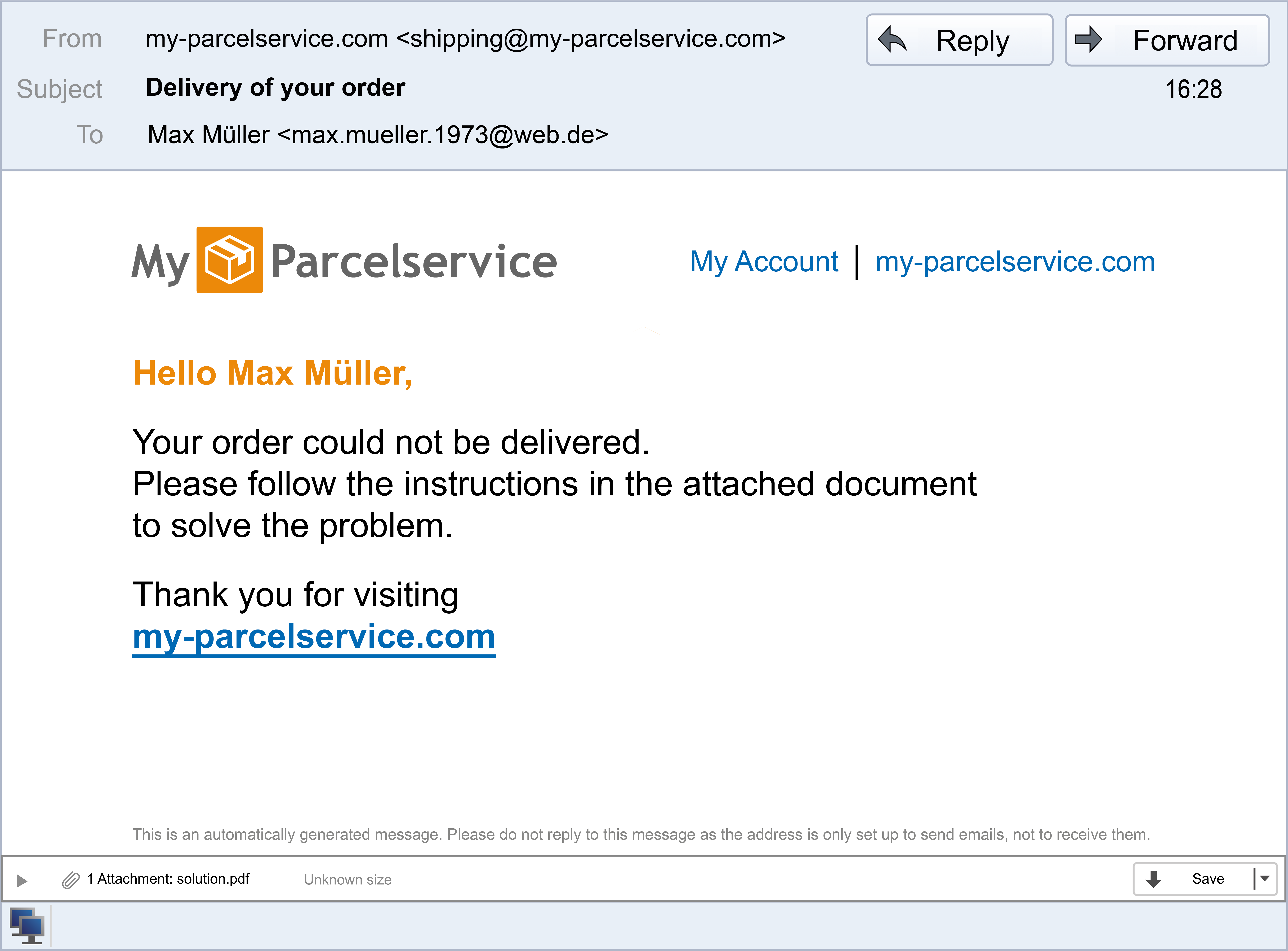Click the 16:28 received time
This screenshot has width=1288, height=951.
pyautogui.click(x=1193, y=89)
